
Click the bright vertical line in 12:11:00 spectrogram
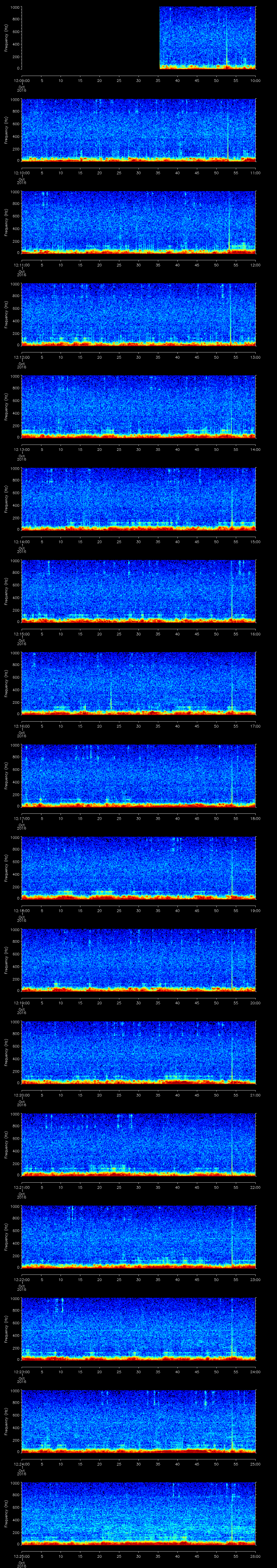229,222
